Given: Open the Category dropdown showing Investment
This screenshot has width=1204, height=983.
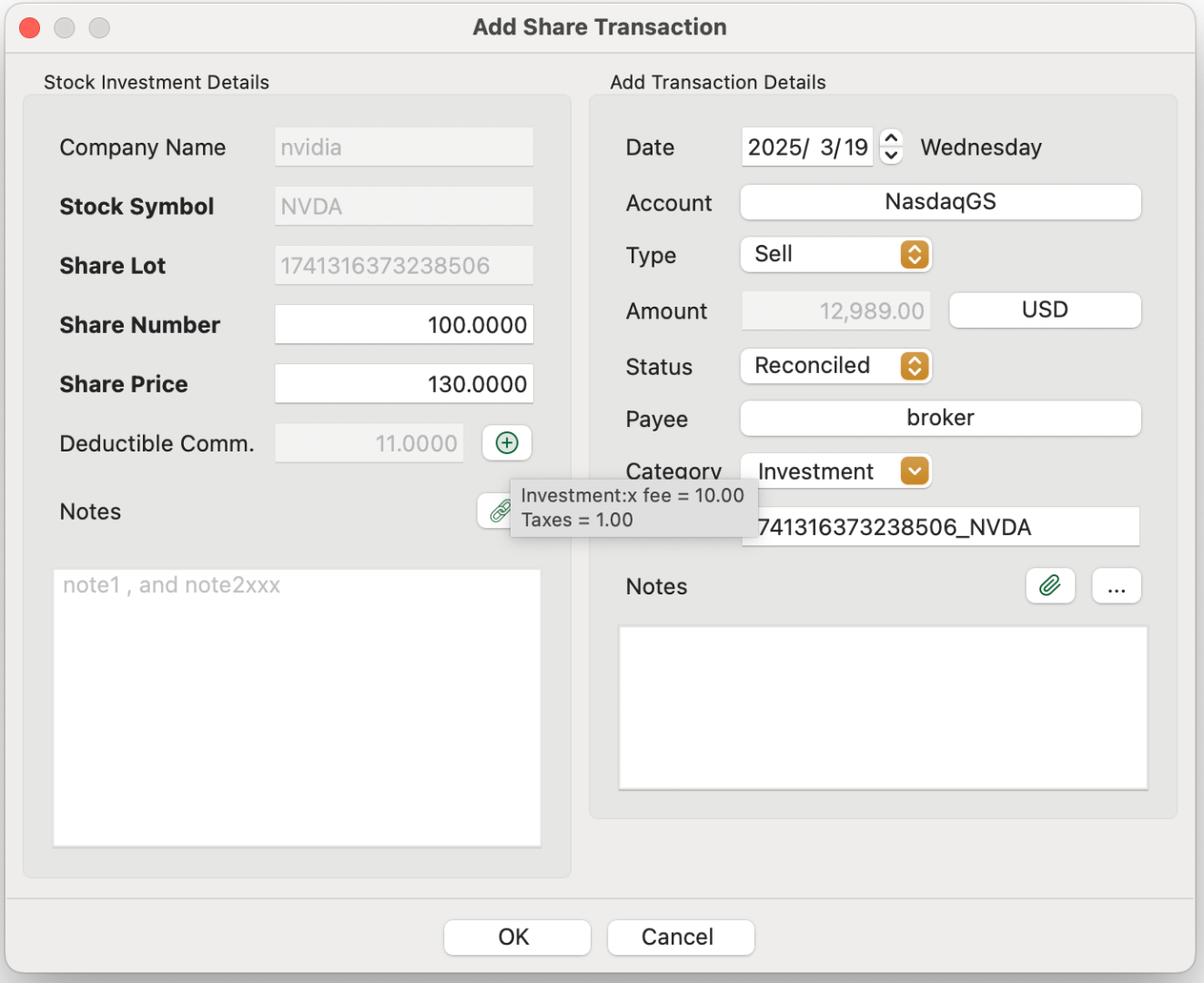Looking at the screenshot, I should pos(836,471).
